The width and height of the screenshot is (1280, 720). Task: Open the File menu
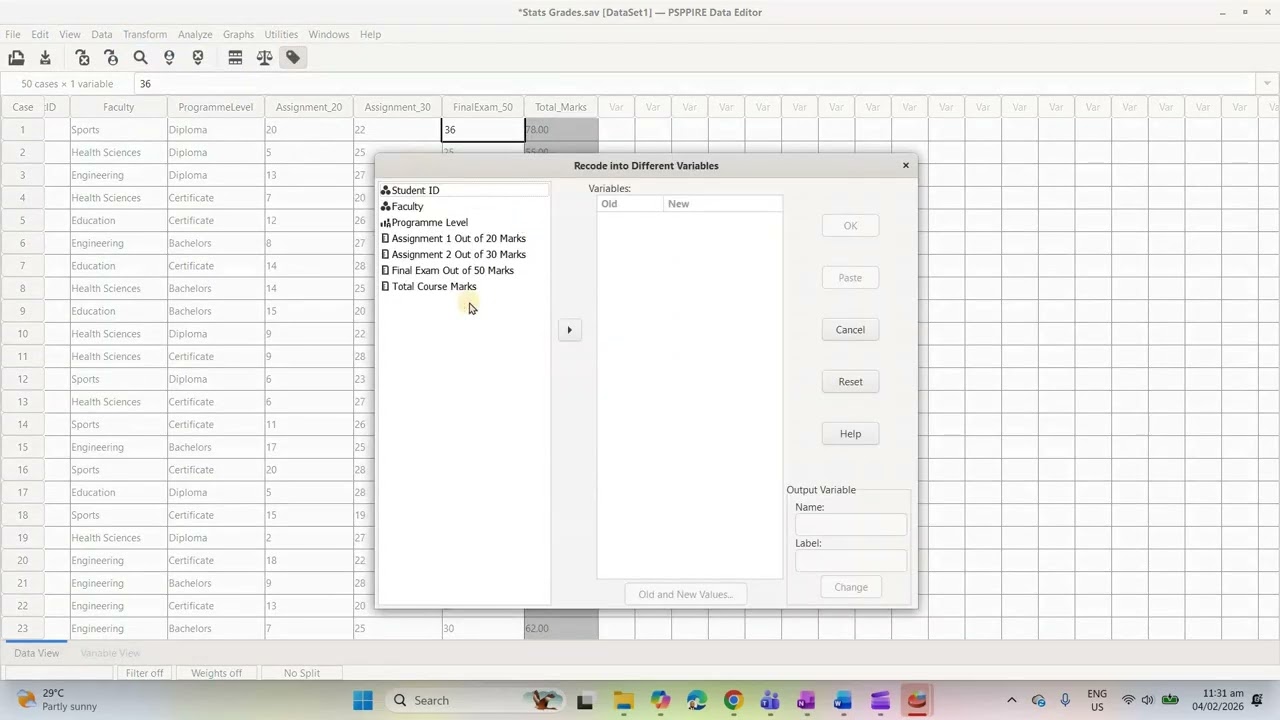click(x=13, y=34)
